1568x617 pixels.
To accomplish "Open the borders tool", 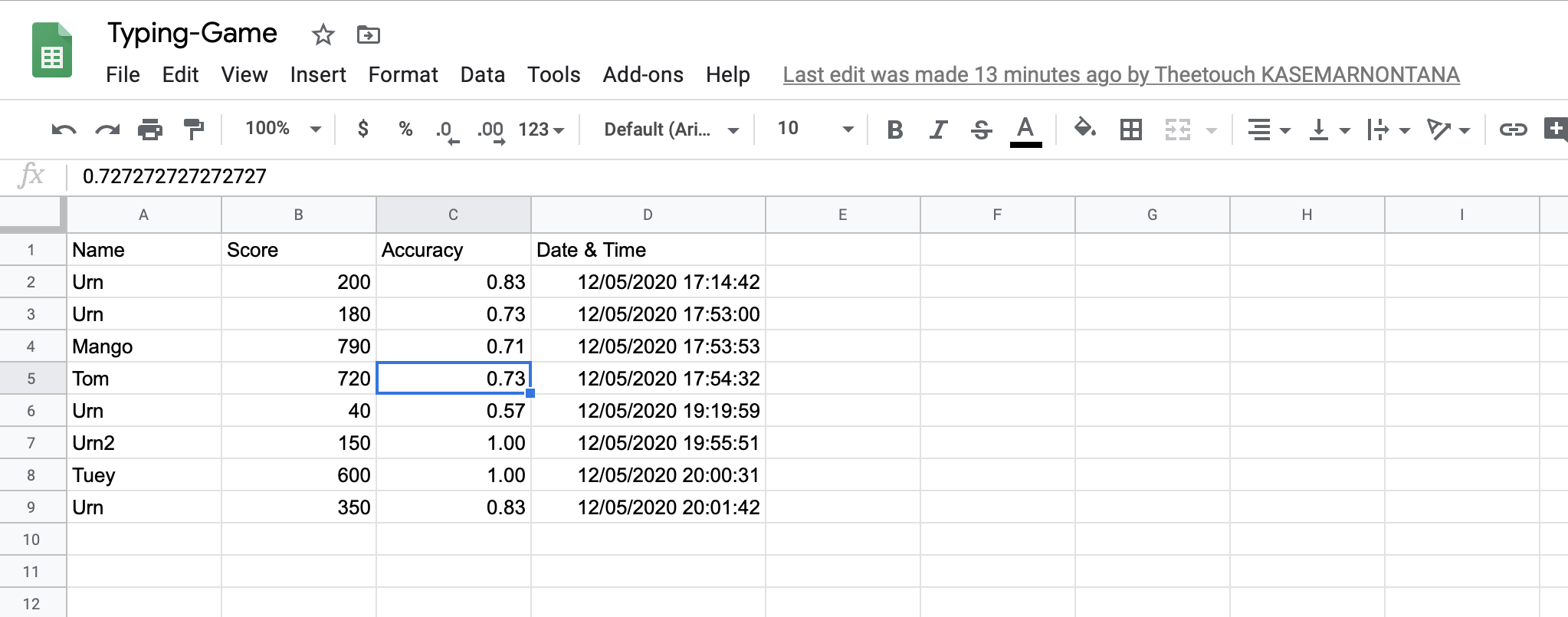I will [x=1131, y=130].
